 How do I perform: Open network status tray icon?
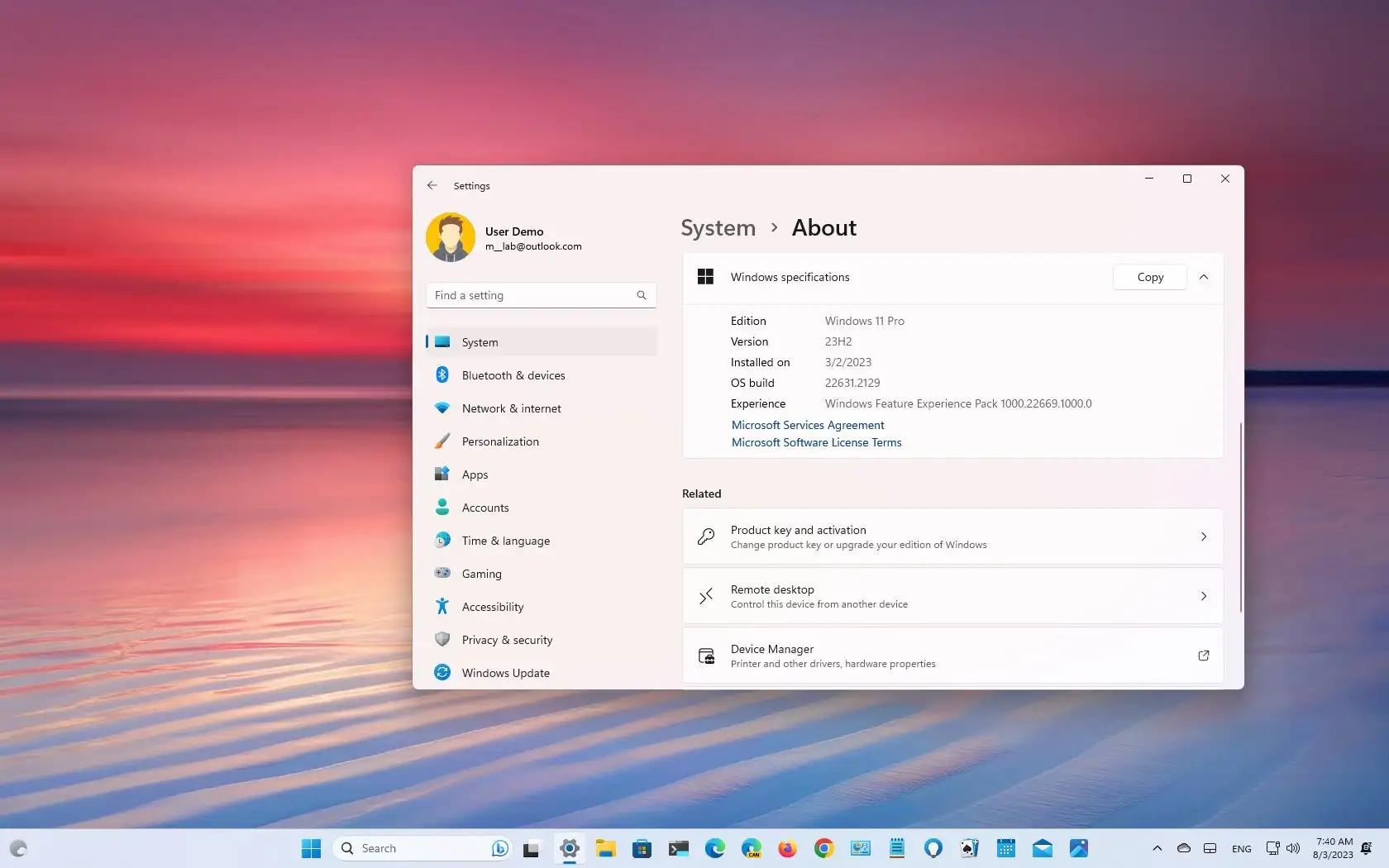click(1272, 848)
